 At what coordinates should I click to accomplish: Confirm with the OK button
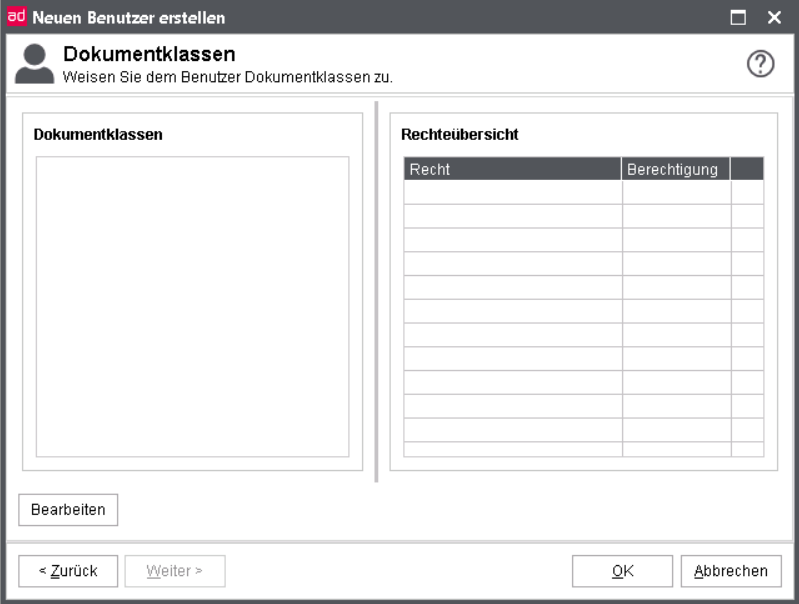click(x=622, y=571)
